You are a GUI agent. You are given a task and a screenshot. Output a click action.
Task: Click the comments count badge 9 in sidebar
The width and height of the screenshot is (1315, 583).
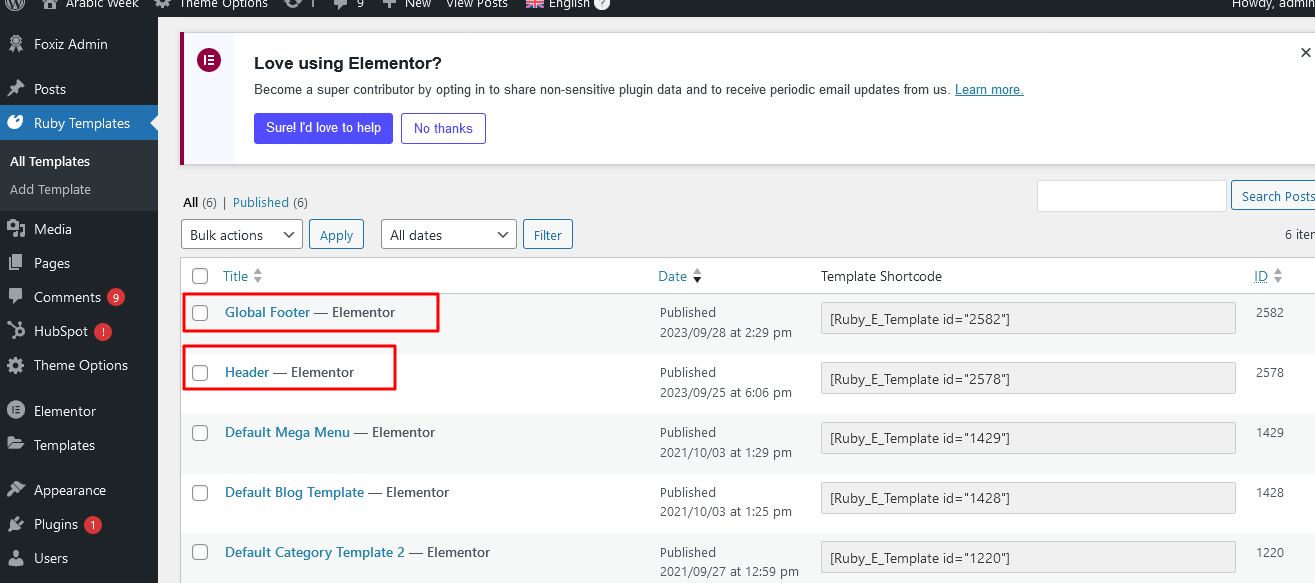[116, 297]
